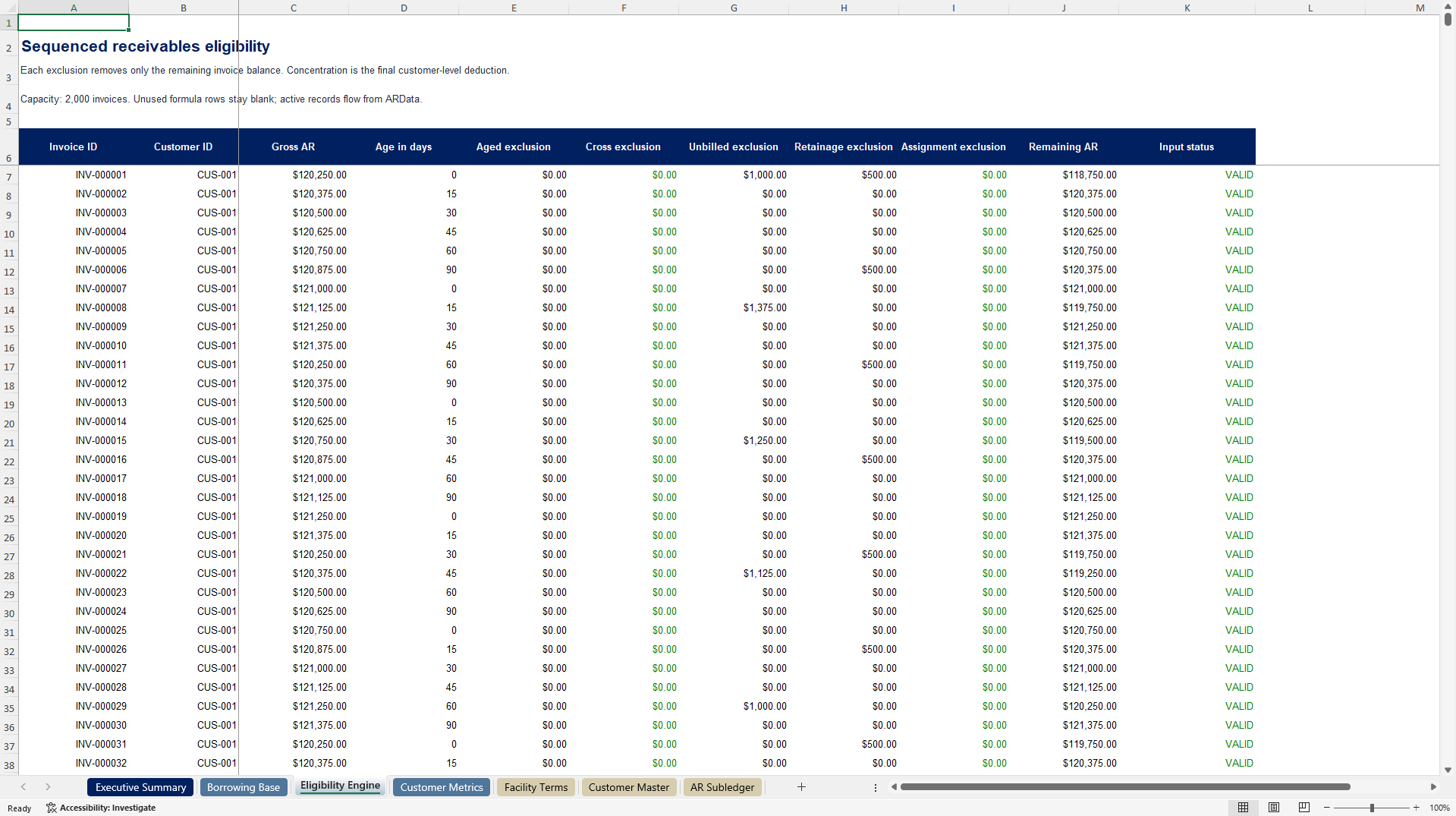
Task: Click the vertical scrollbar thumb
Action: [x=1448, y=20]
